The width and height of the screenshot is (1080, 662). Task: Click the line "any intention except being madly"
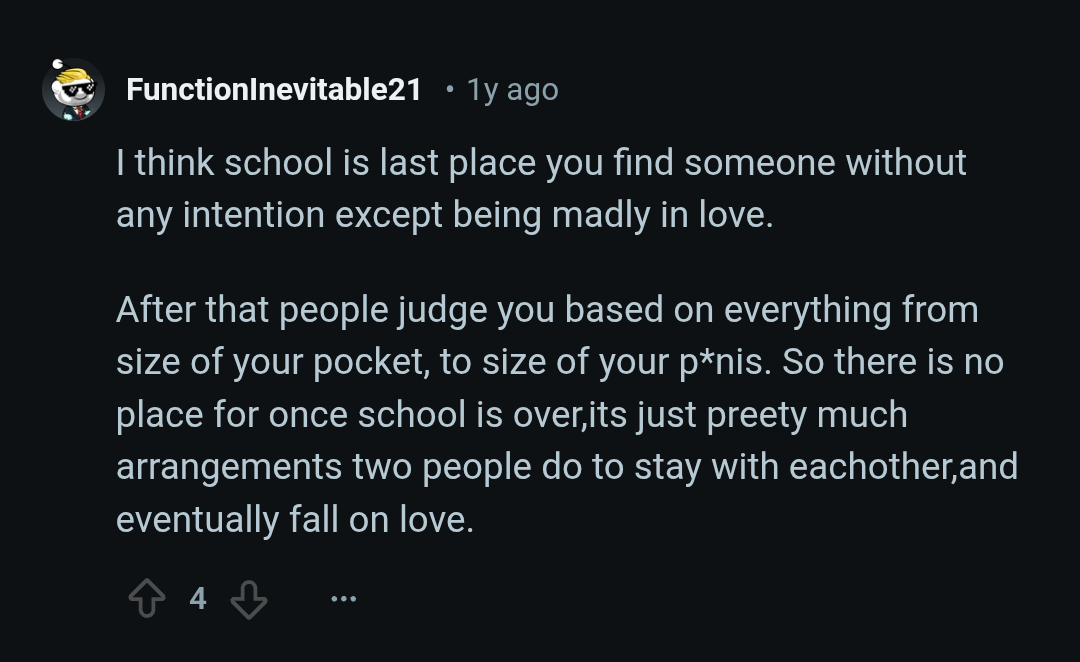[444, 215]
